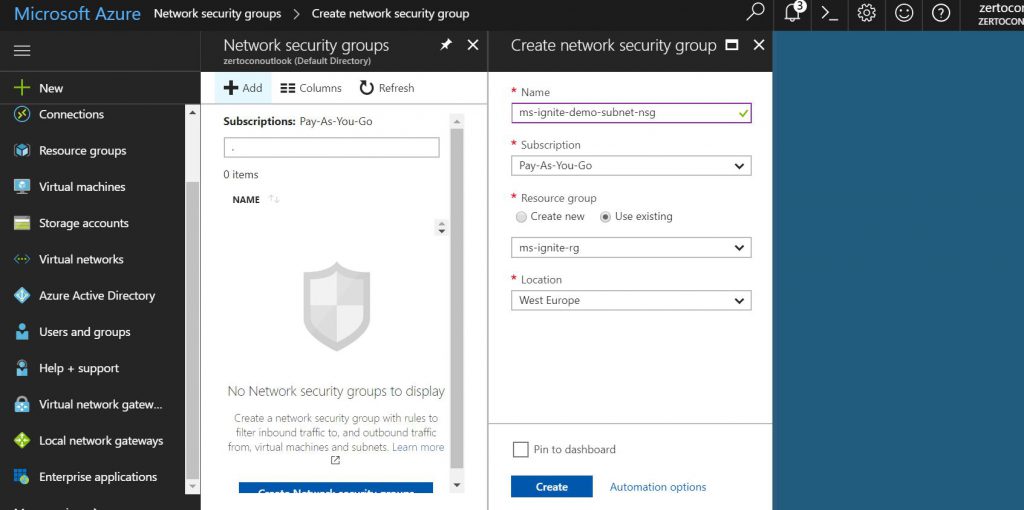Click the blade list scroll down arrow
The height and width of the screenshot is (510, 1024).
456,485
